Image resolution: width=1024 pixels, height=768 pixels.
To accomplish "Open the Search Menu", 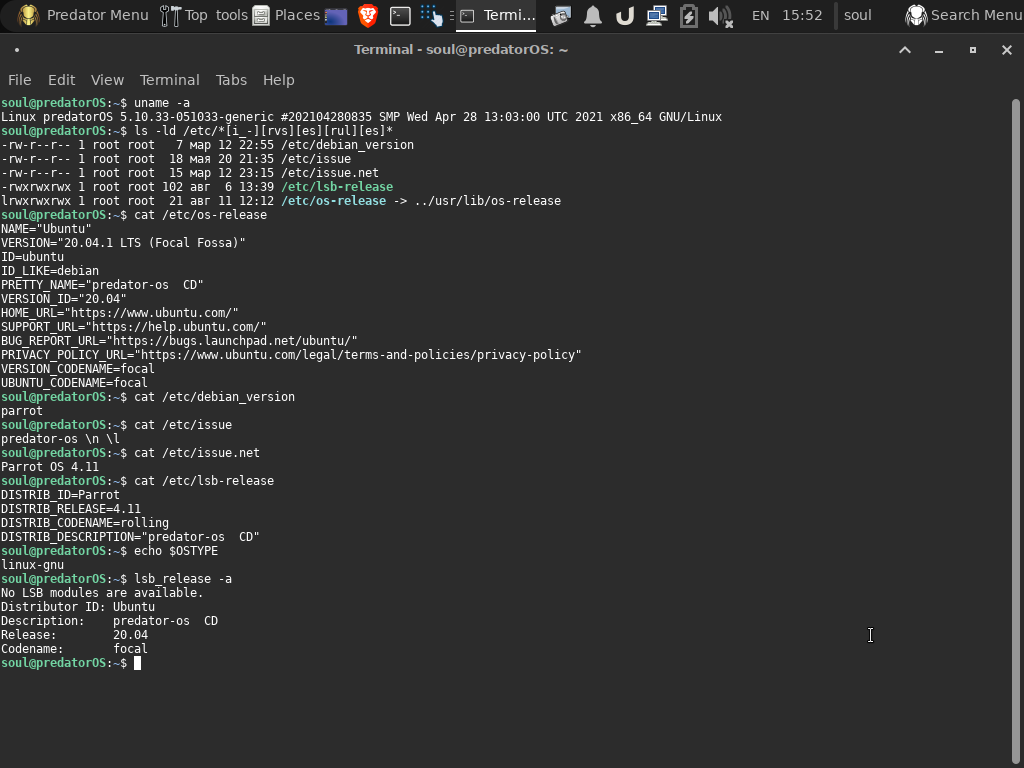I will 964,15.
